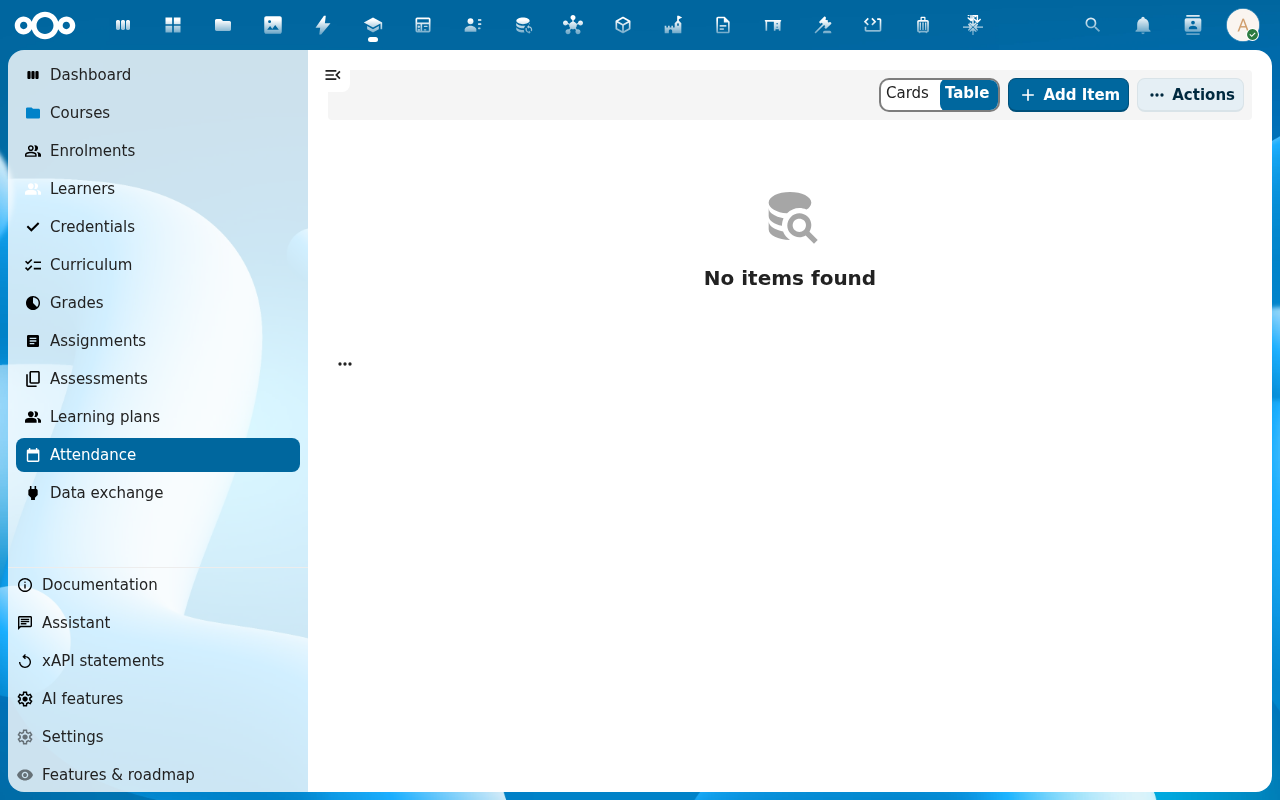The height and width of the screenshot is (800, 1280).
Task: Open the Assistant link
Action: pos(158,623)
